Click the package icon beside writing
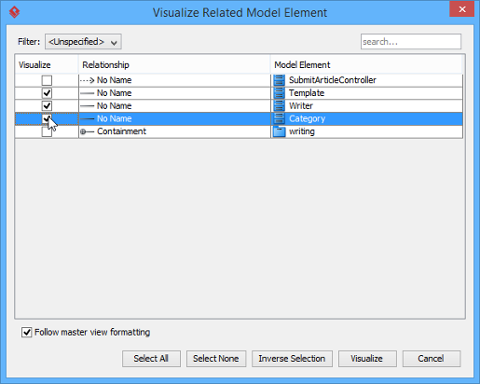This screenshot has width=480, height=384. click(279, 132)
